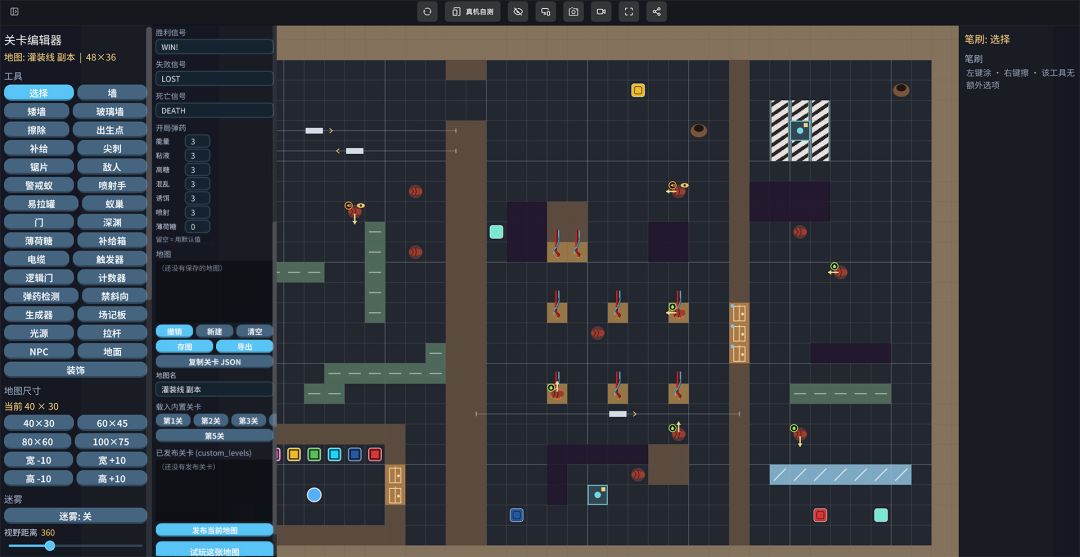
Task: Click the share icon
Action: [x=656, y=12]
